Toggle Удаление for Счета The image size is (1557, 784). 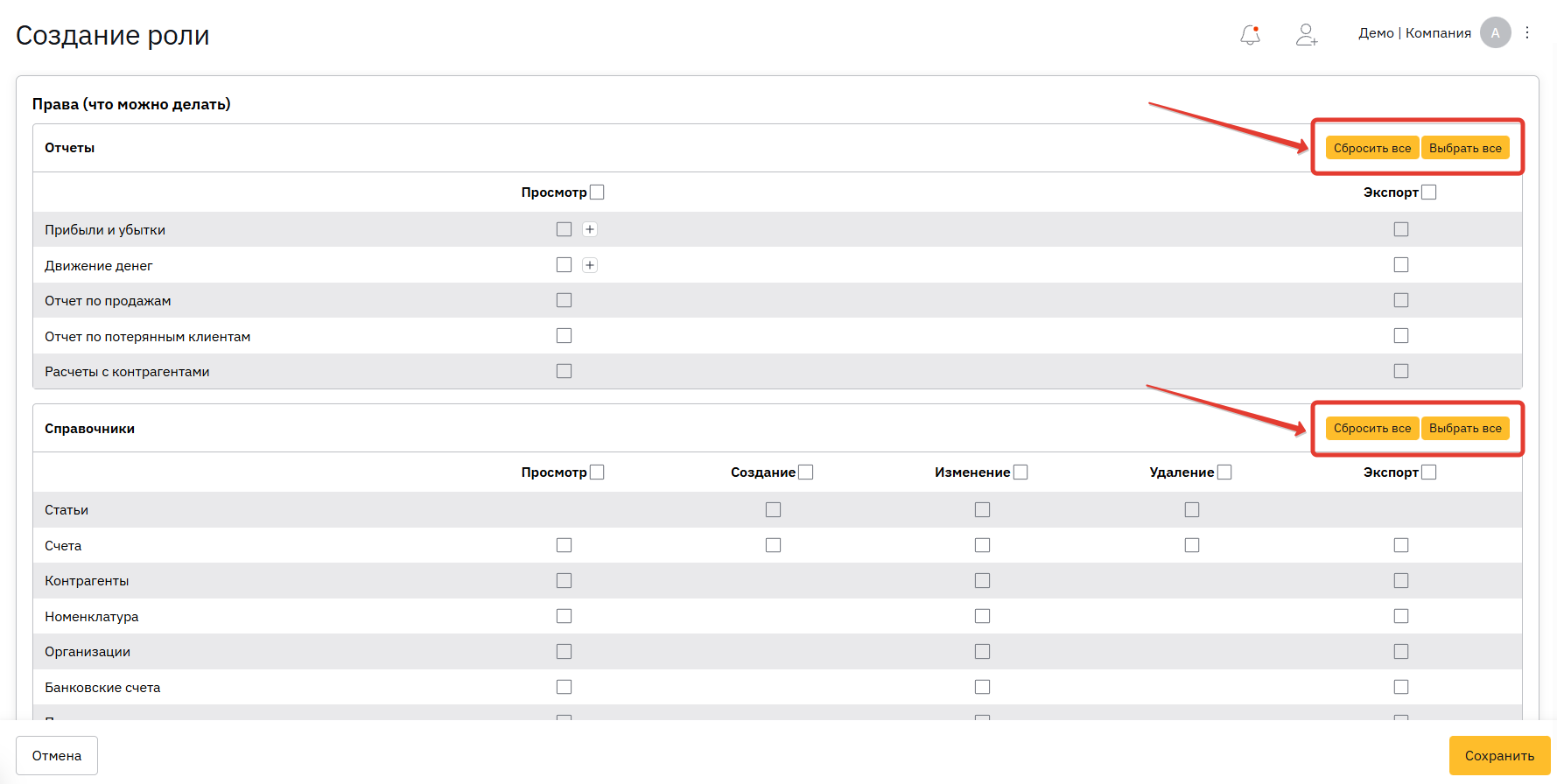click(1192, 545)
